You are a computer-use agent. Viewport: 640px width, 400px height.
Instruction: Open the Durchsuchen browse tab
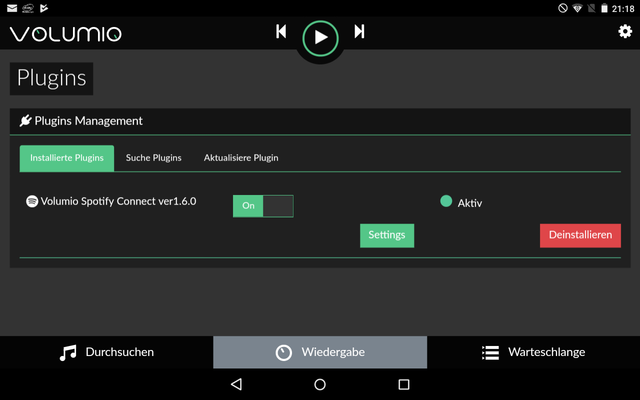(107, 352)
